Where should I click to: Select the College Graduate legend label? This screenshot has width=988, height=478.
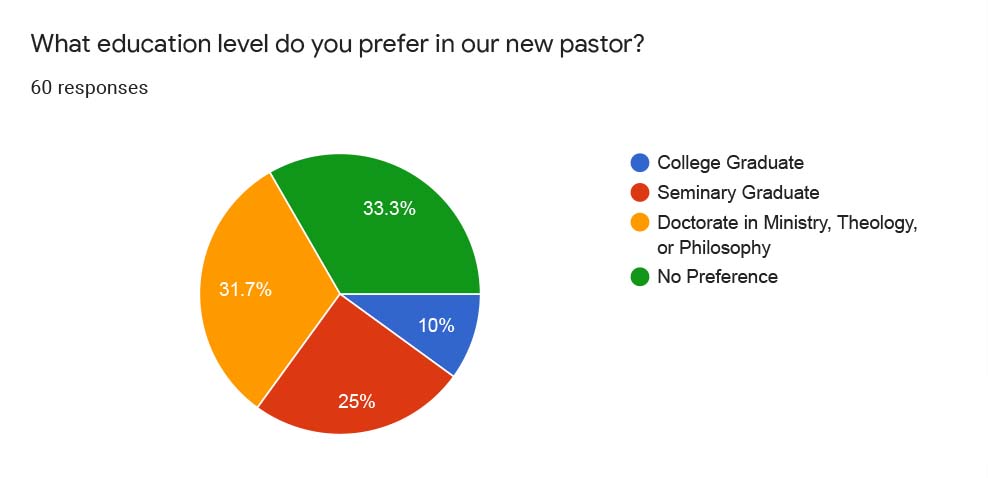pyautogui.click(x=730, y=162)
